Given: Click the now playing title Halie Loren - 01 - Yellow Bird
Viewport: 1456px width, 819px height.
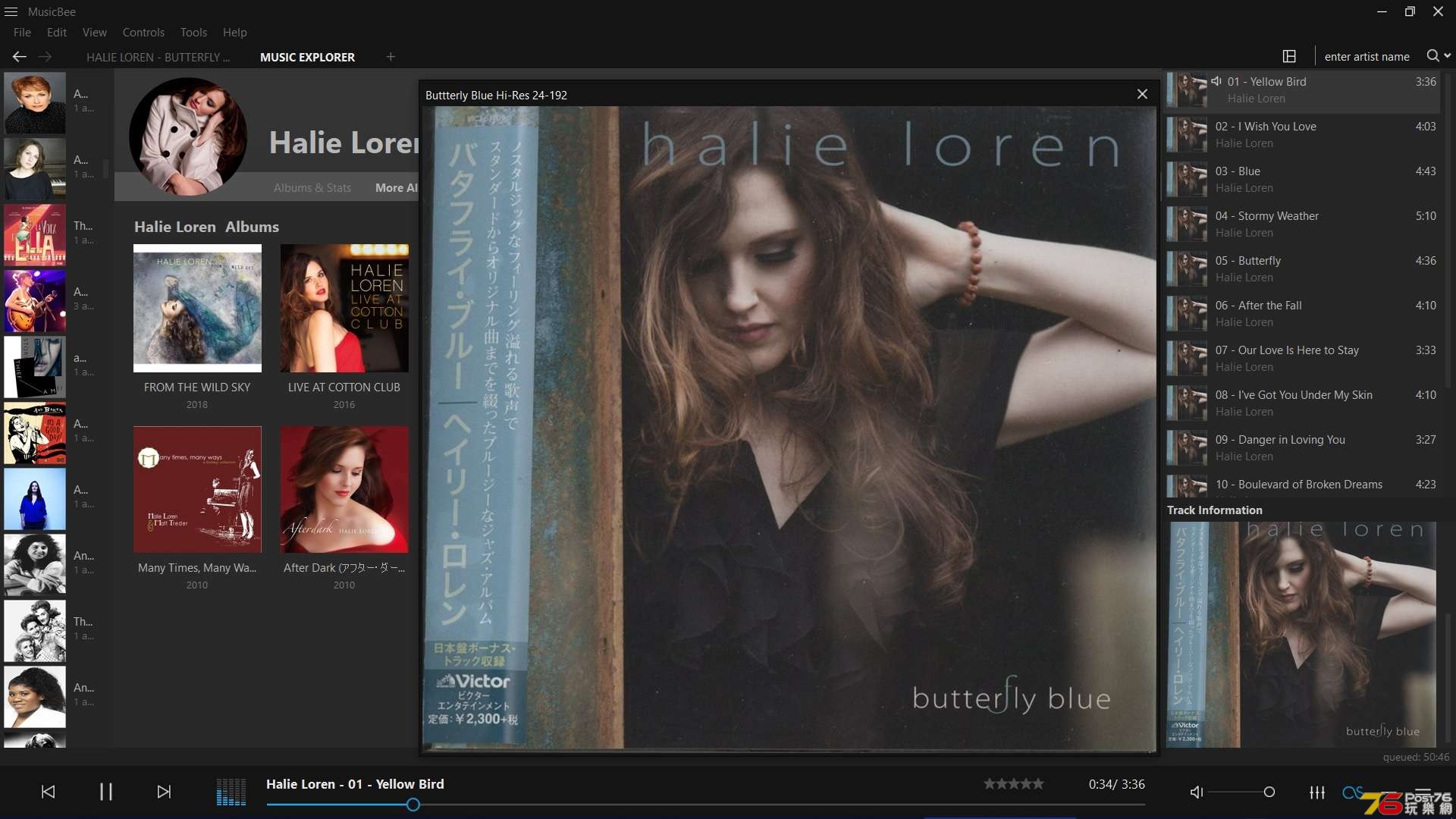Looking at the screenshot, I should click(x=355, y=784).
